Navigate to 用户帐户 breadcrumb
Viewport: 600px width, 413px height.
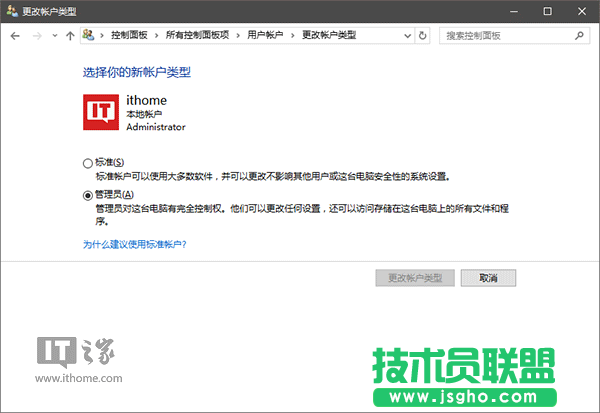(266, 35)
